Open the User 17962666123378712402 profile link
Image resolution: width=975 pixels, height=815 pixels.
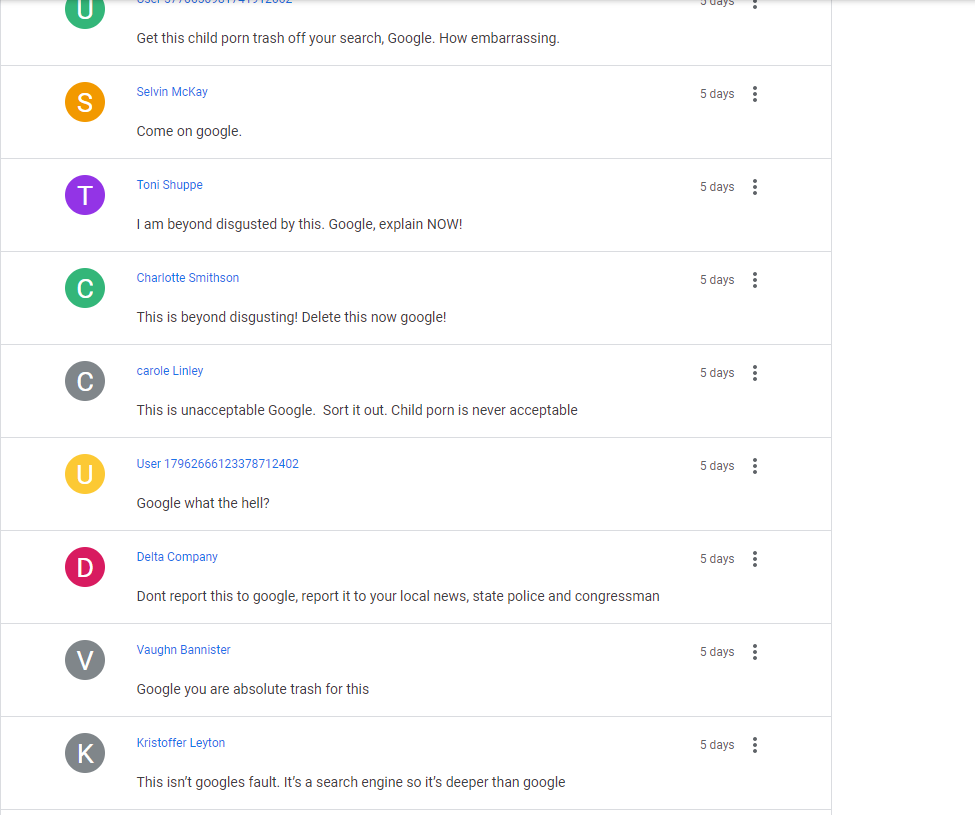(218, 464)
